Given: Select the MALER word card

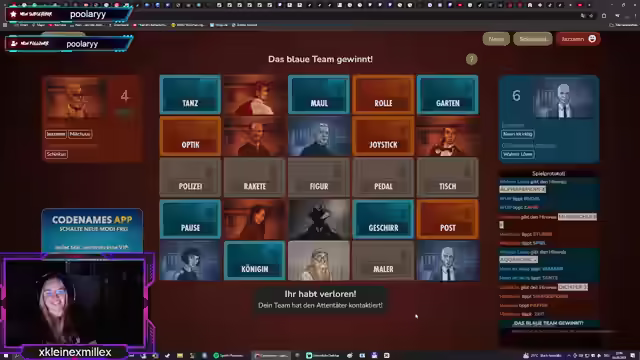Looking at the screenshot, I should (383, 260).
